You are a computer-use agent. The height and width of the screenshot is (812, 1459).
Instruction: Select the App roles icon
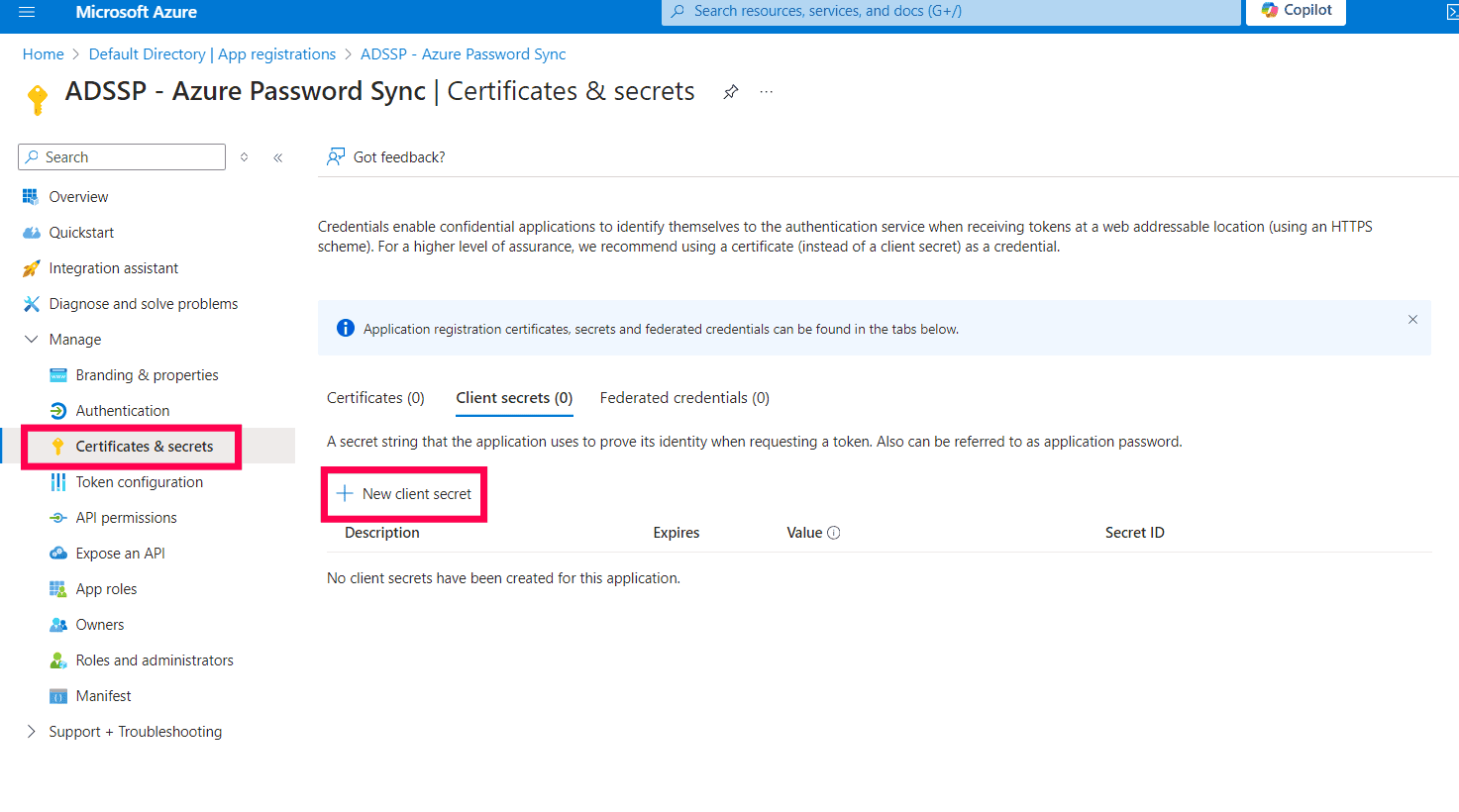[58, 588]
